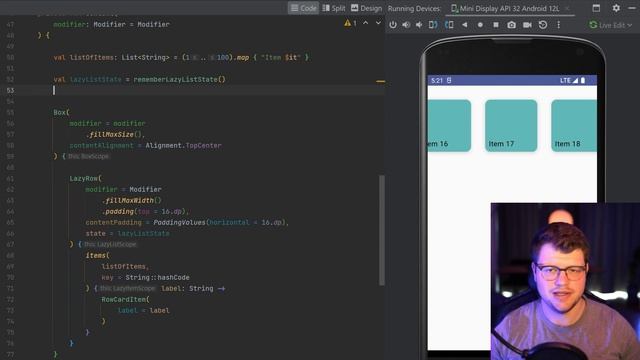
Task: Click the String::hashCode key reference
Action: (157, 278)
